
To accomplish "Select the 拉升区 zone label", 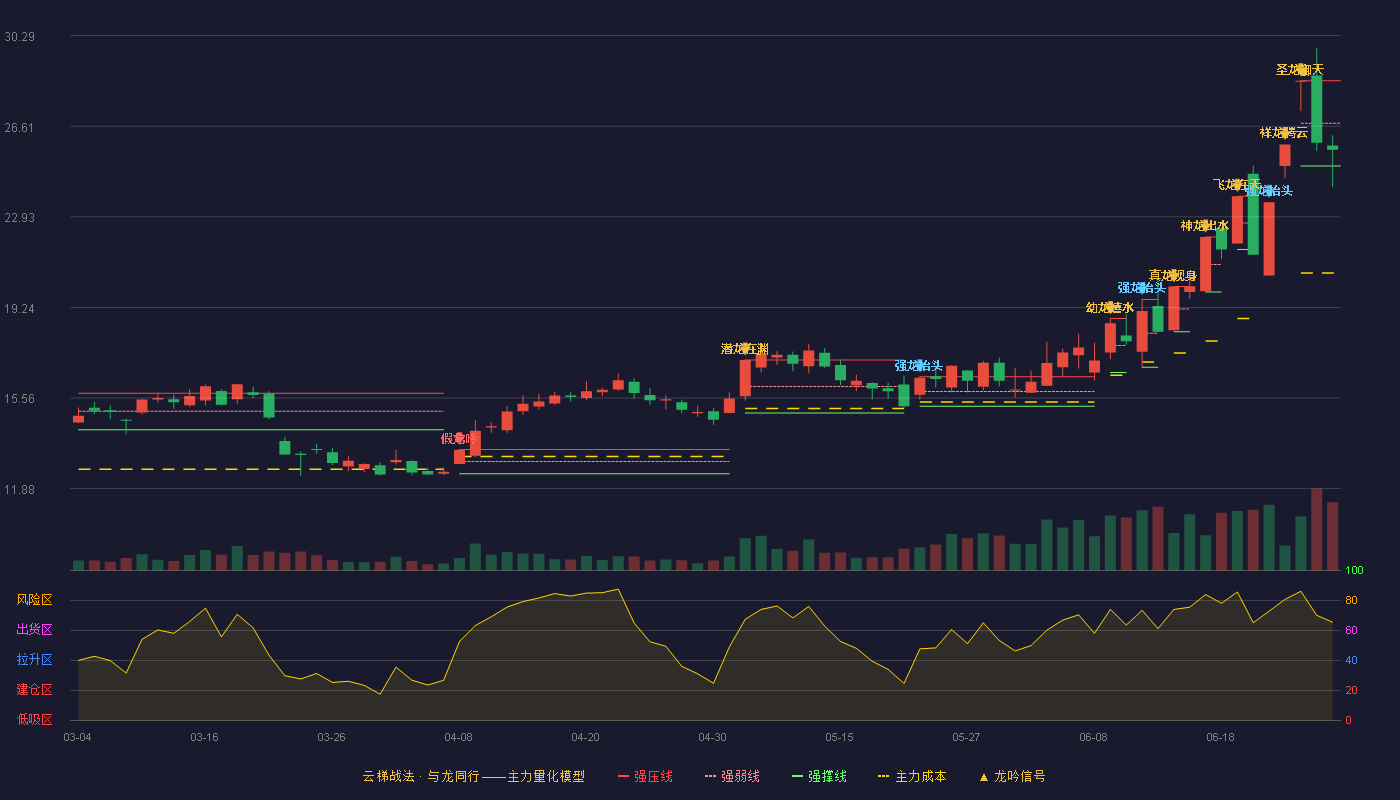I will pyautogui.click(x=34, y=660).
